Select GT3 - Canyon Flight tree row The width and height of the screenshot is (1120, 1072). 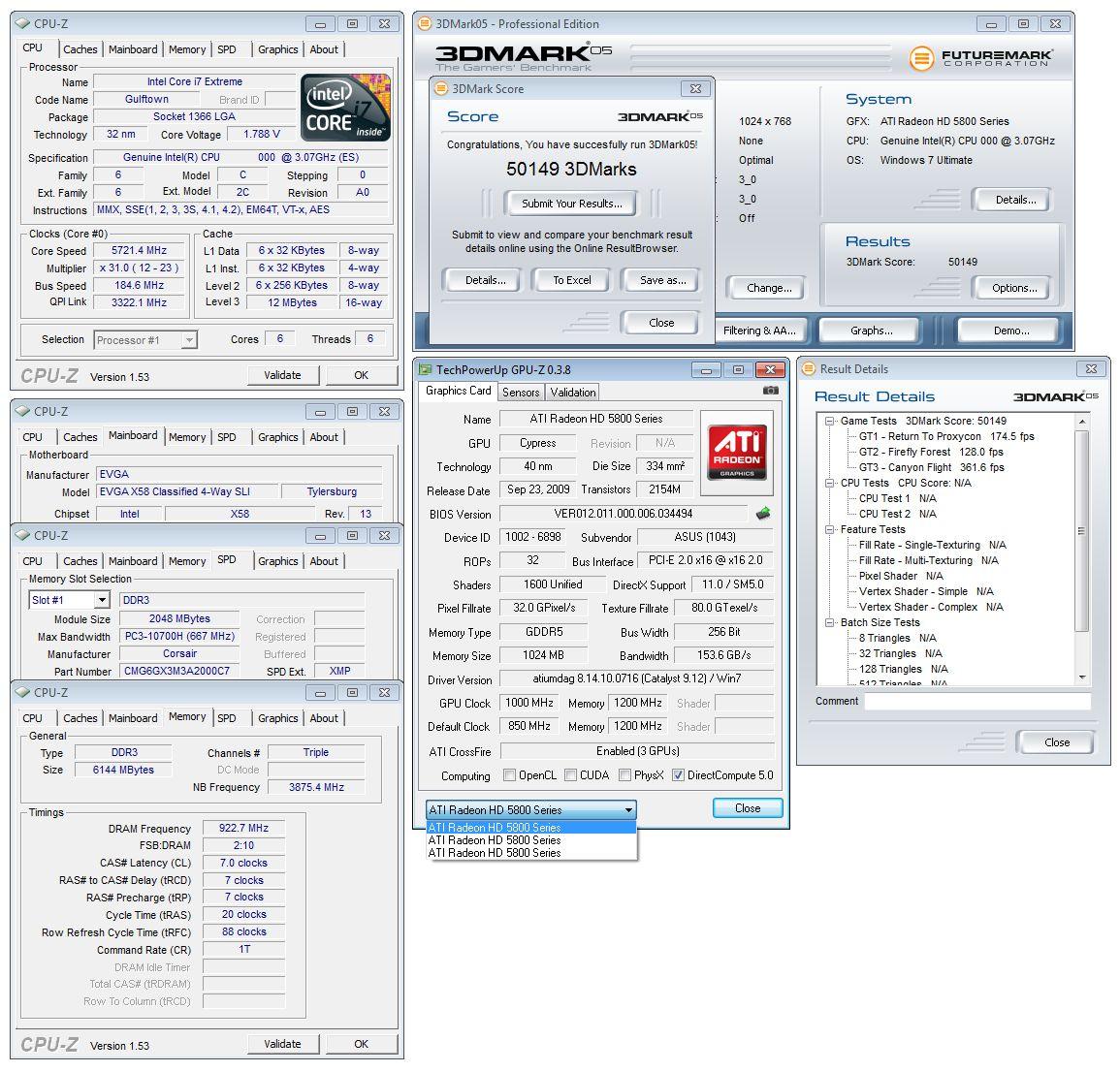point(932,468)
